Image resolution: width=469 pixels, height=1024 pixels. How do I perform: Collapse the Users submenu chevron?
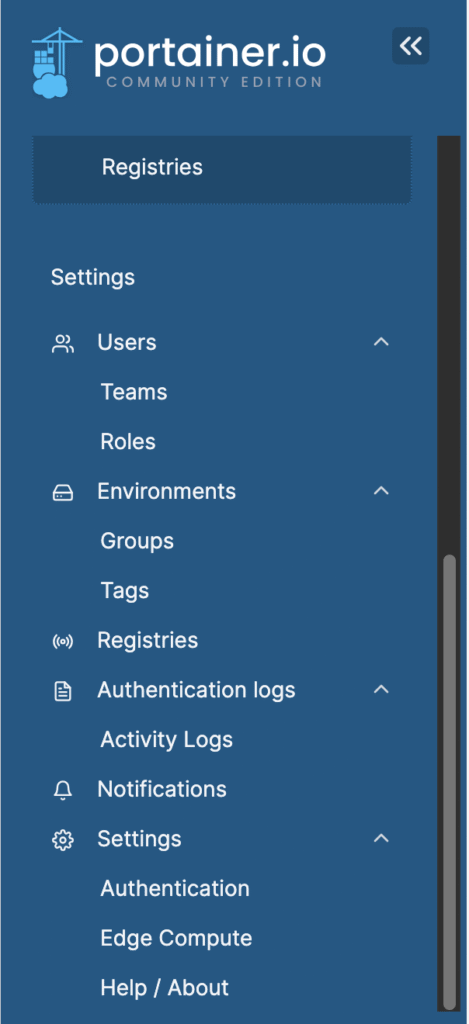tap(381, 342)
